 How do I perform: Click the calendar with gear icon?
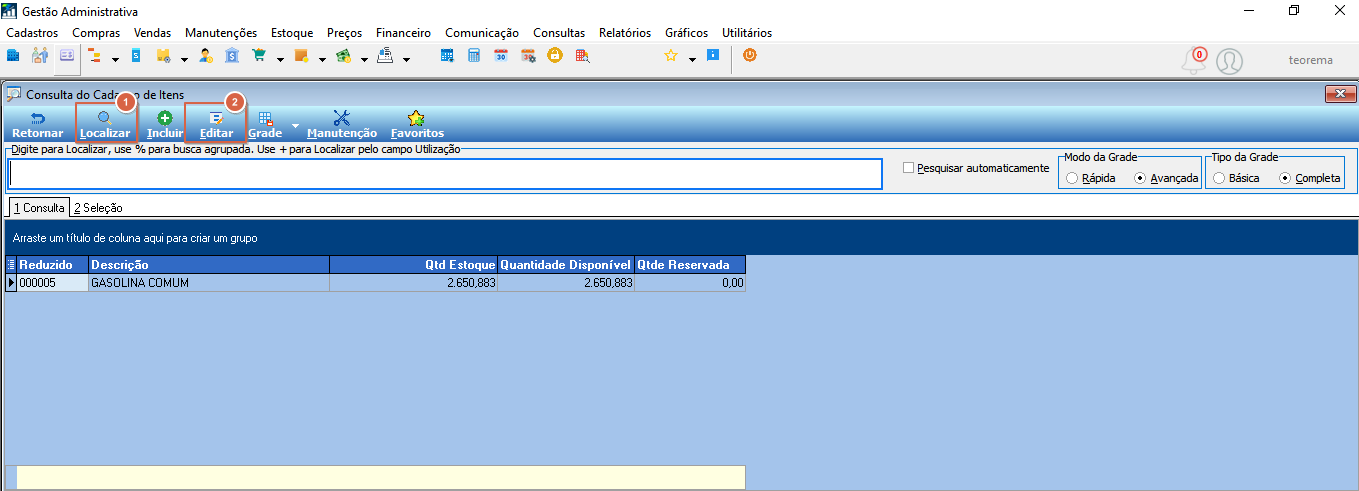coord(527,56)
